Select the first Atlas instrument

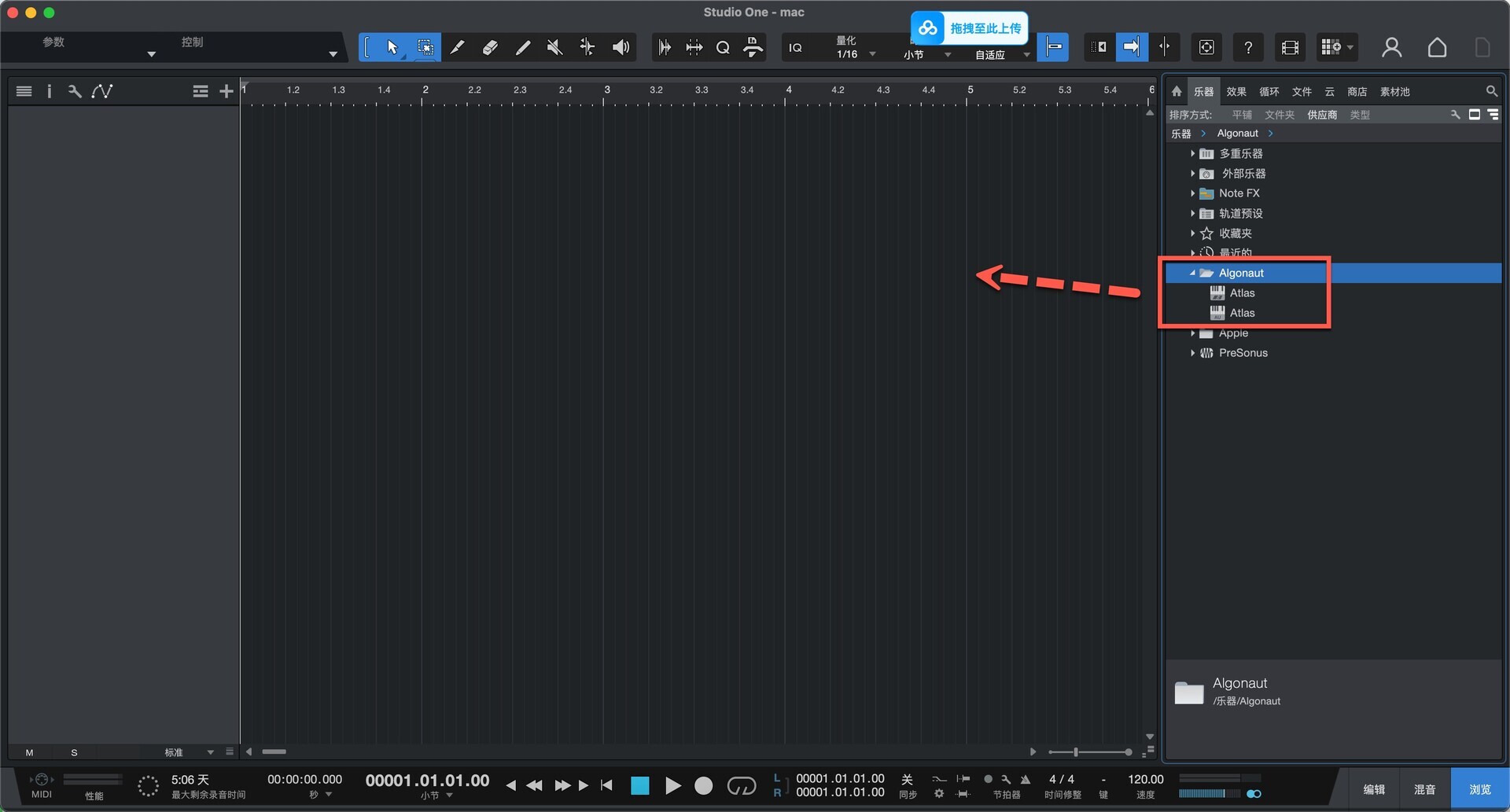(x=1242, y=293)
